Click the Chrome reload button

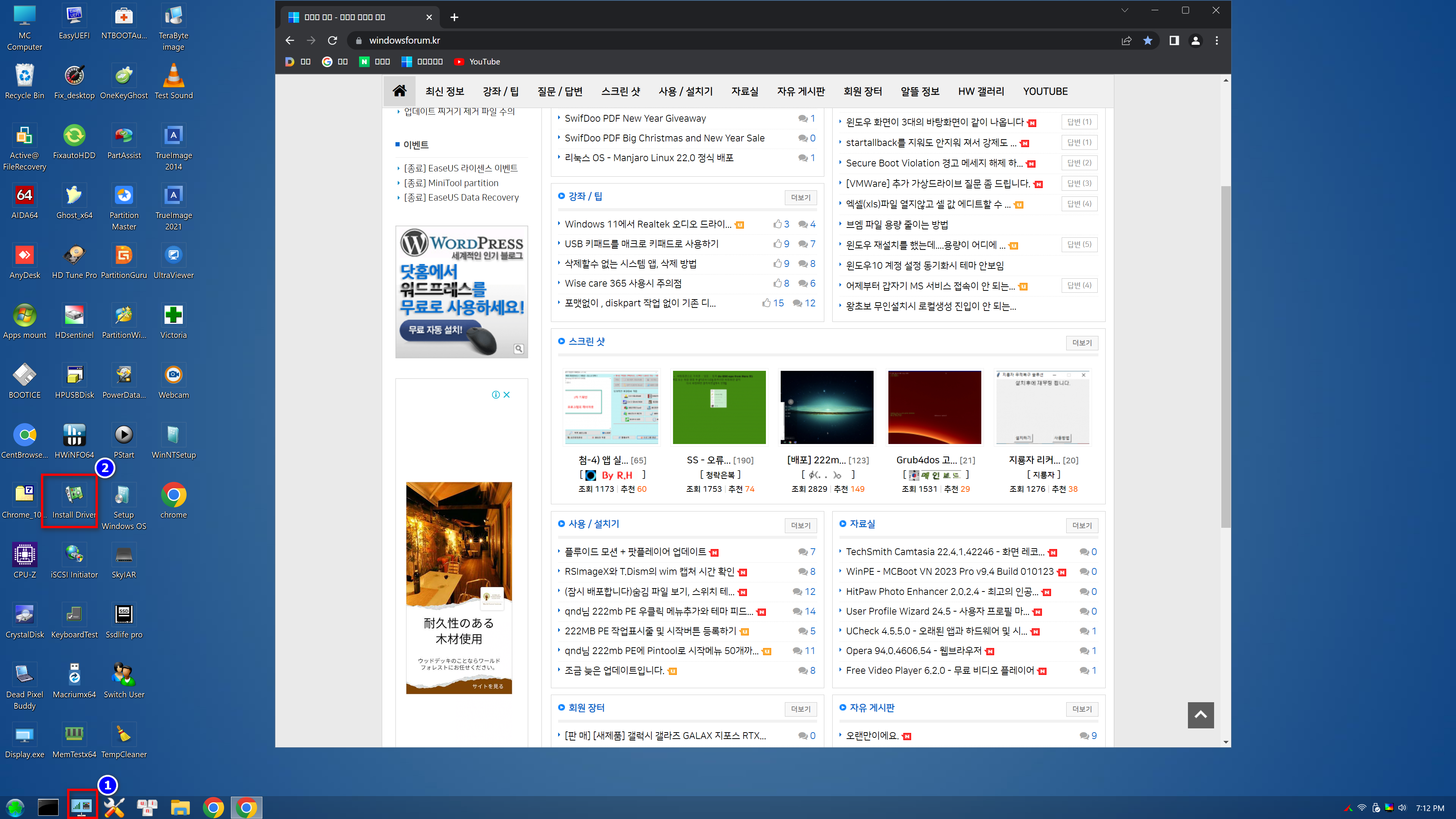[x=333, y=40]
